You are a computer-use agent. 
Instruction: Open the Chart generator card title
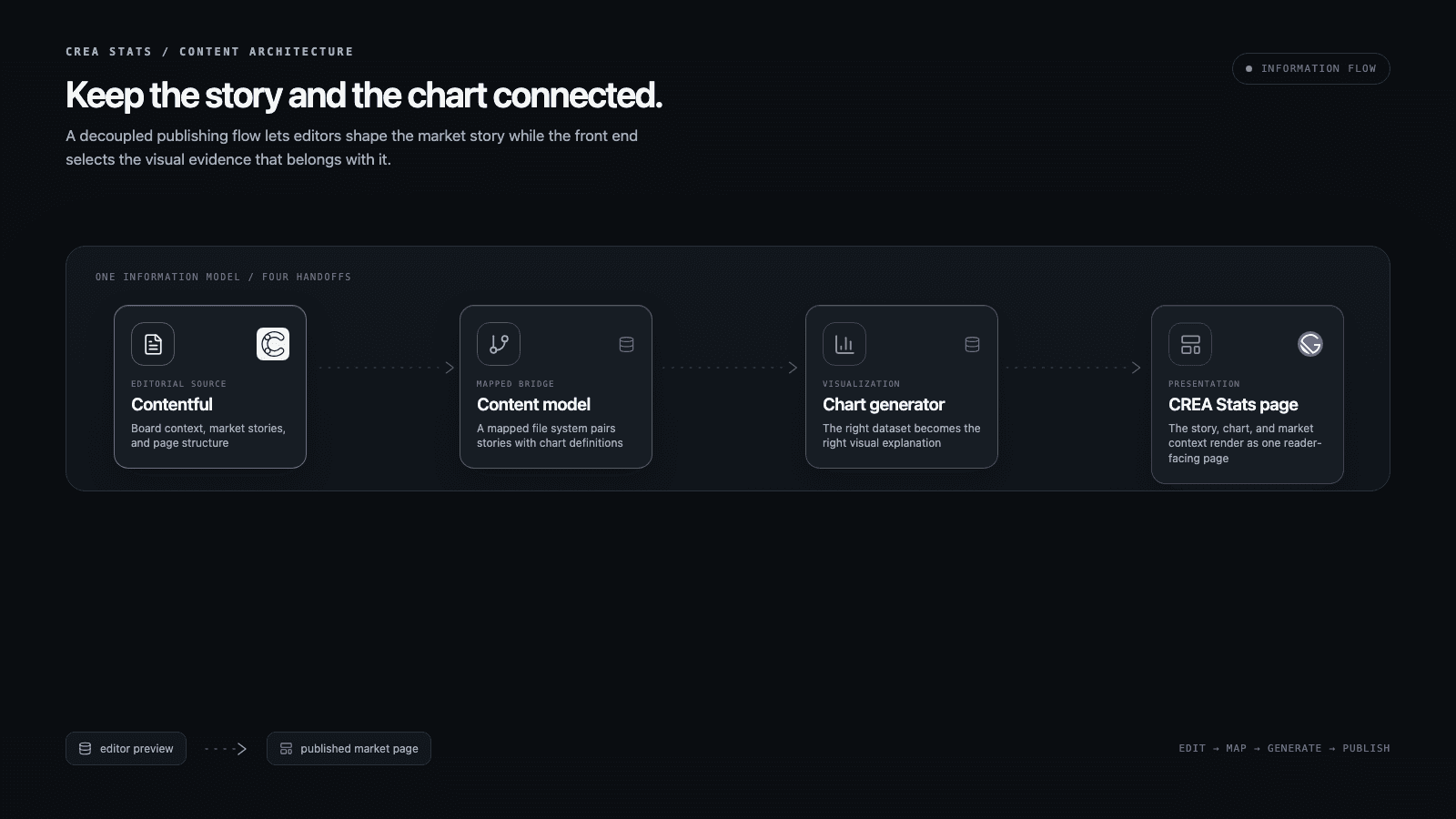884,404
